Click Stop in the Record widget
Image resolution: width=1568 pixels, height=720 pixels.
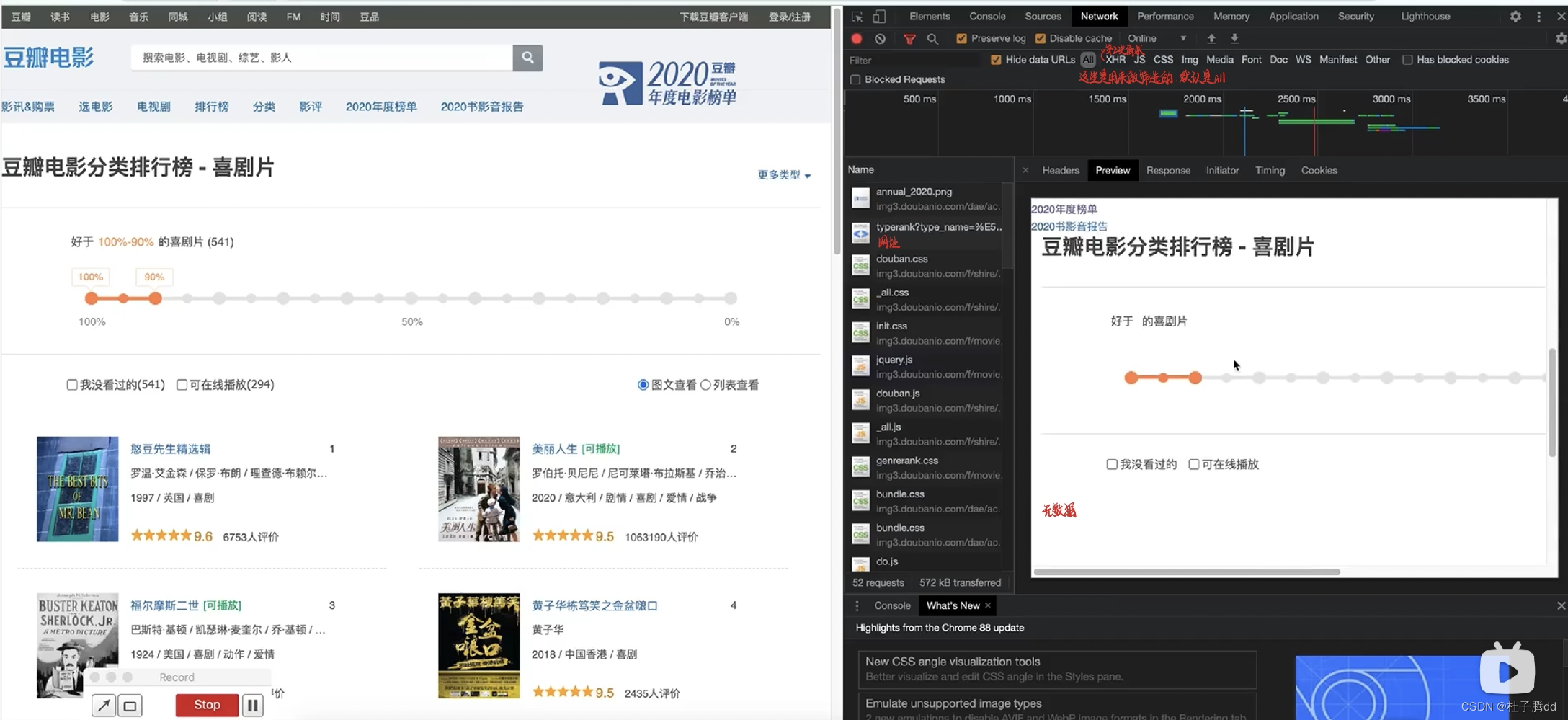207,705
